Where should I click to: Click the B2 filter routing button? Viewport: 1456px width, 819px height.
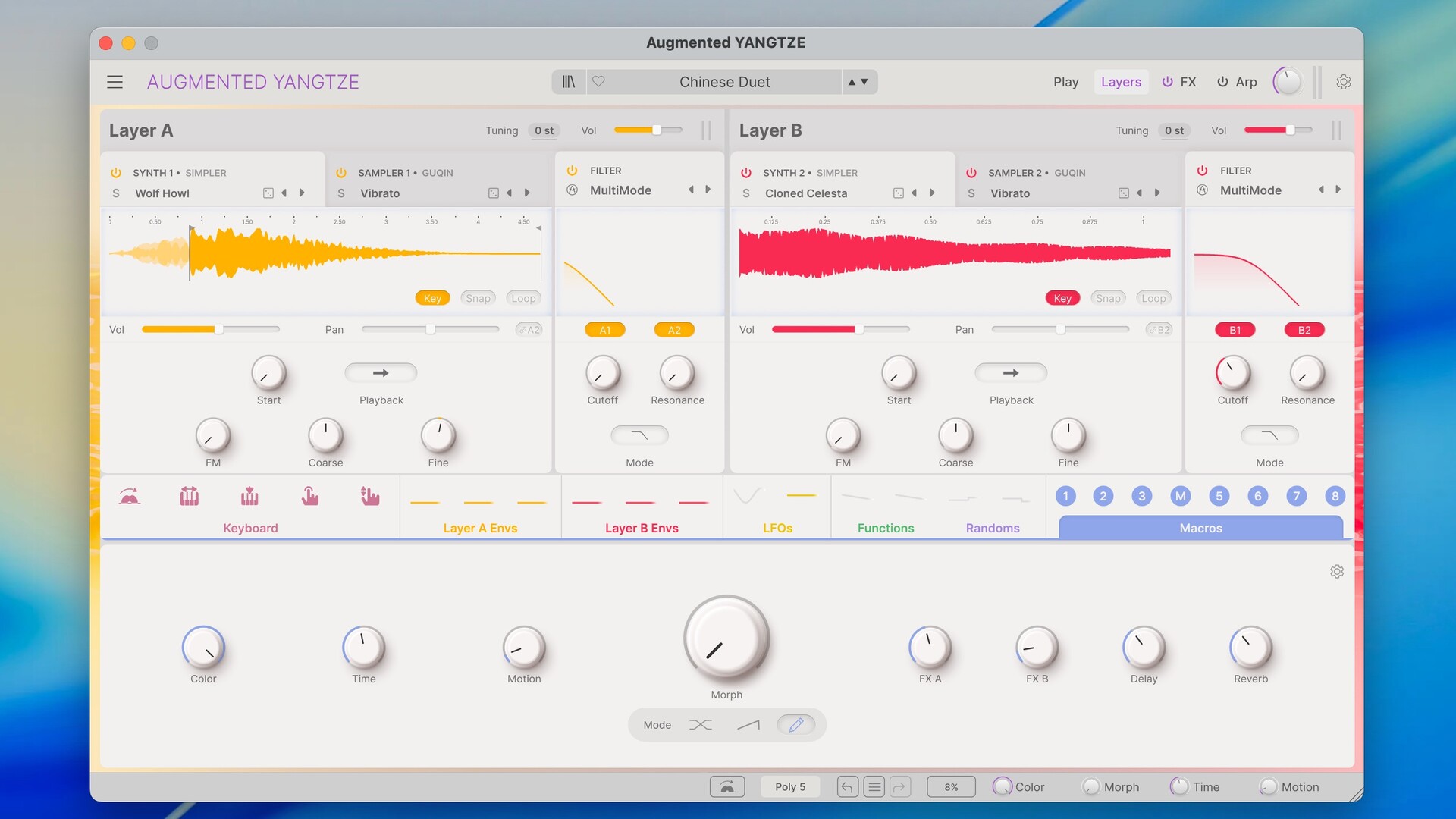(1304, 330)
